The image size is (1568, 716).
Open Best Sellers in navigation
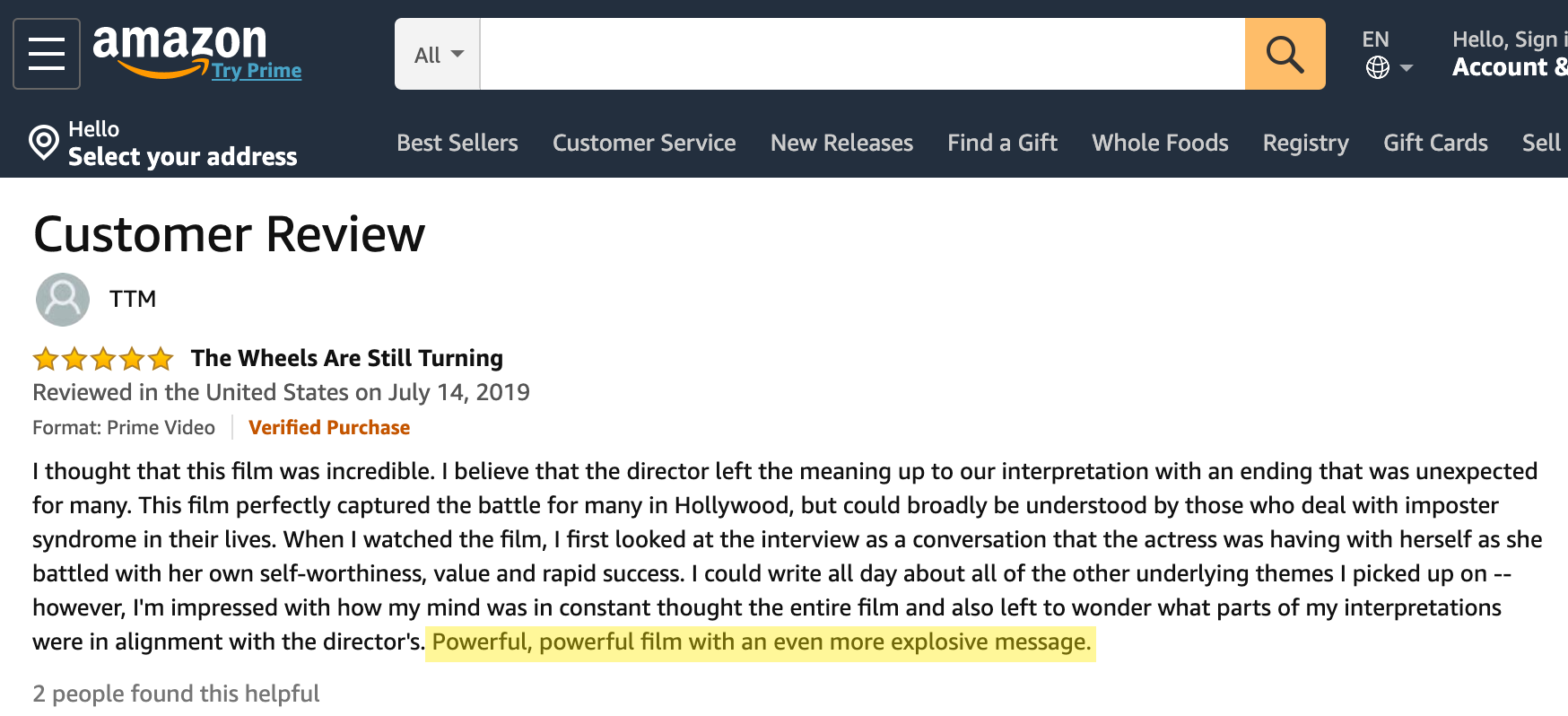(457, 143)
